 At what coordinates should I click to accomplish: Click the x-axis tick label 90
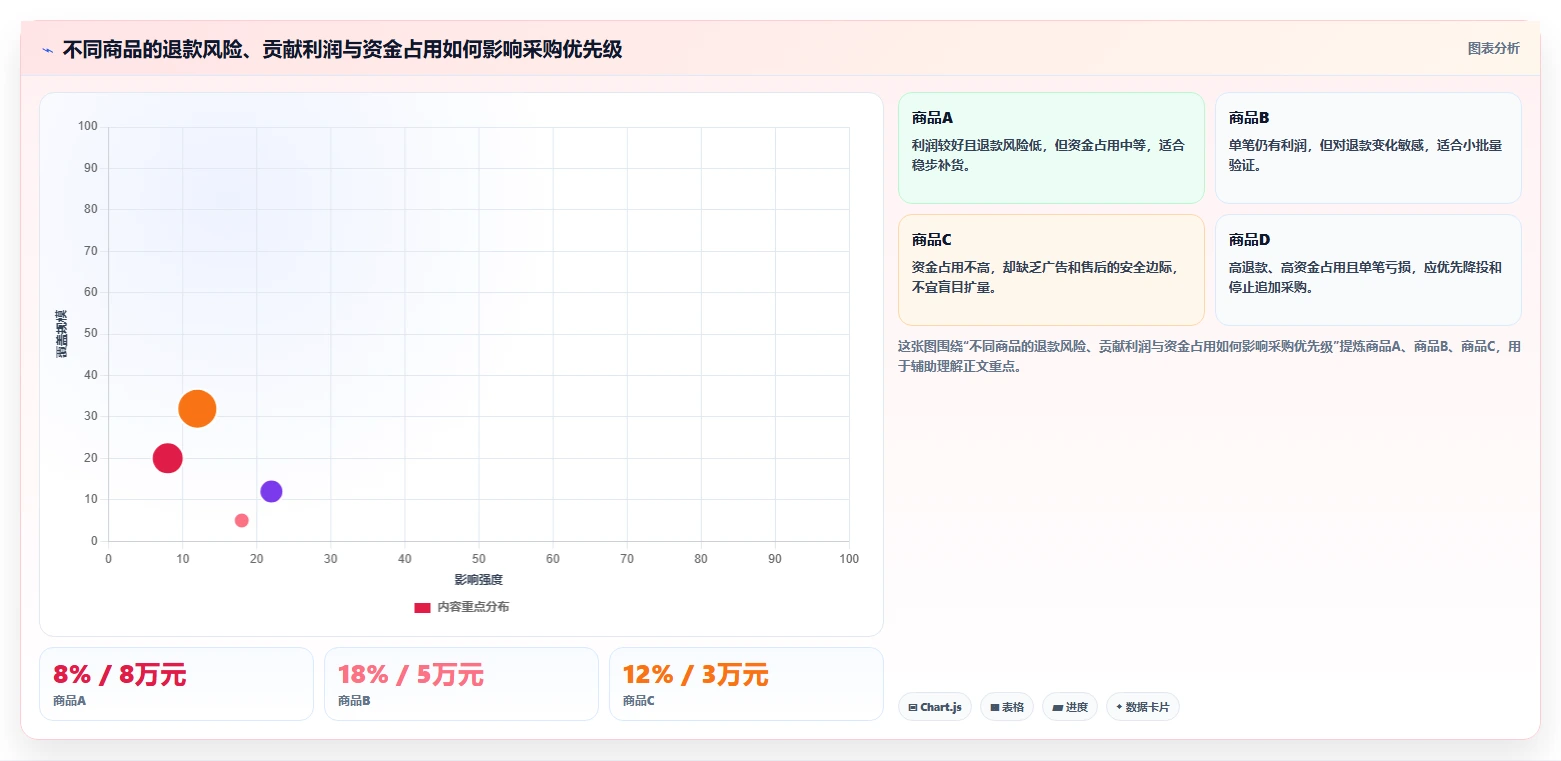click(x=775, y=559)
